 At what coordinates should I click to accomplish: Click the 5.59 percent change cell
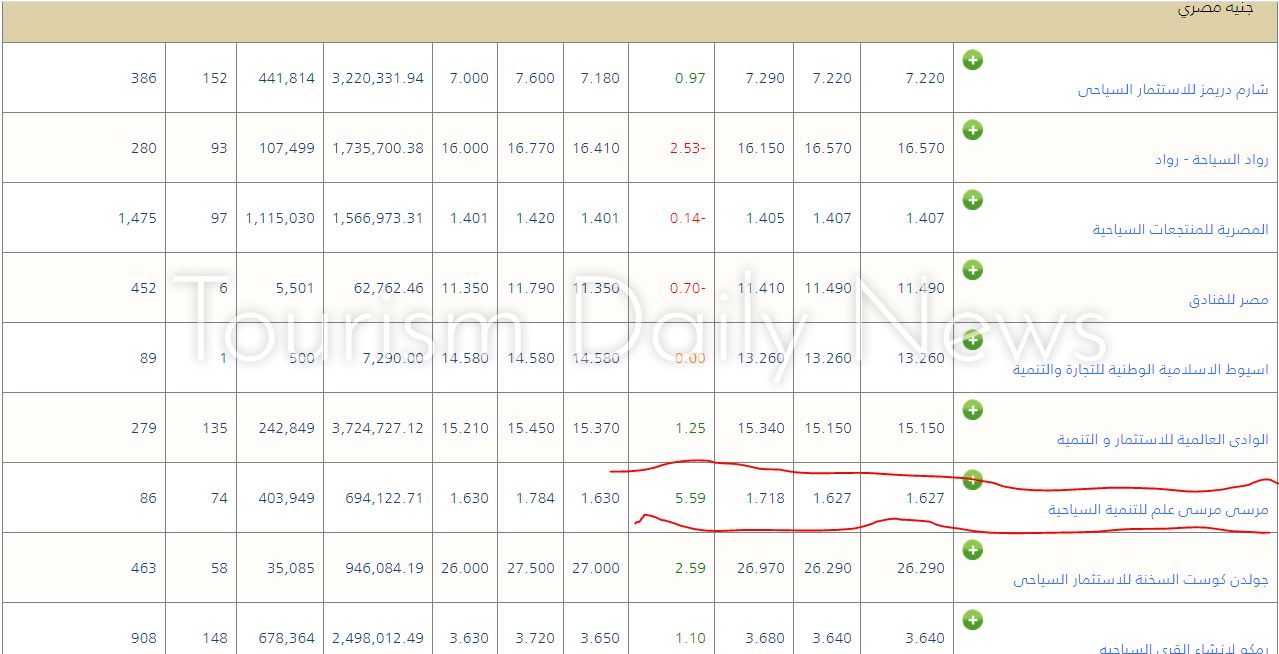[x=690, y=498]
